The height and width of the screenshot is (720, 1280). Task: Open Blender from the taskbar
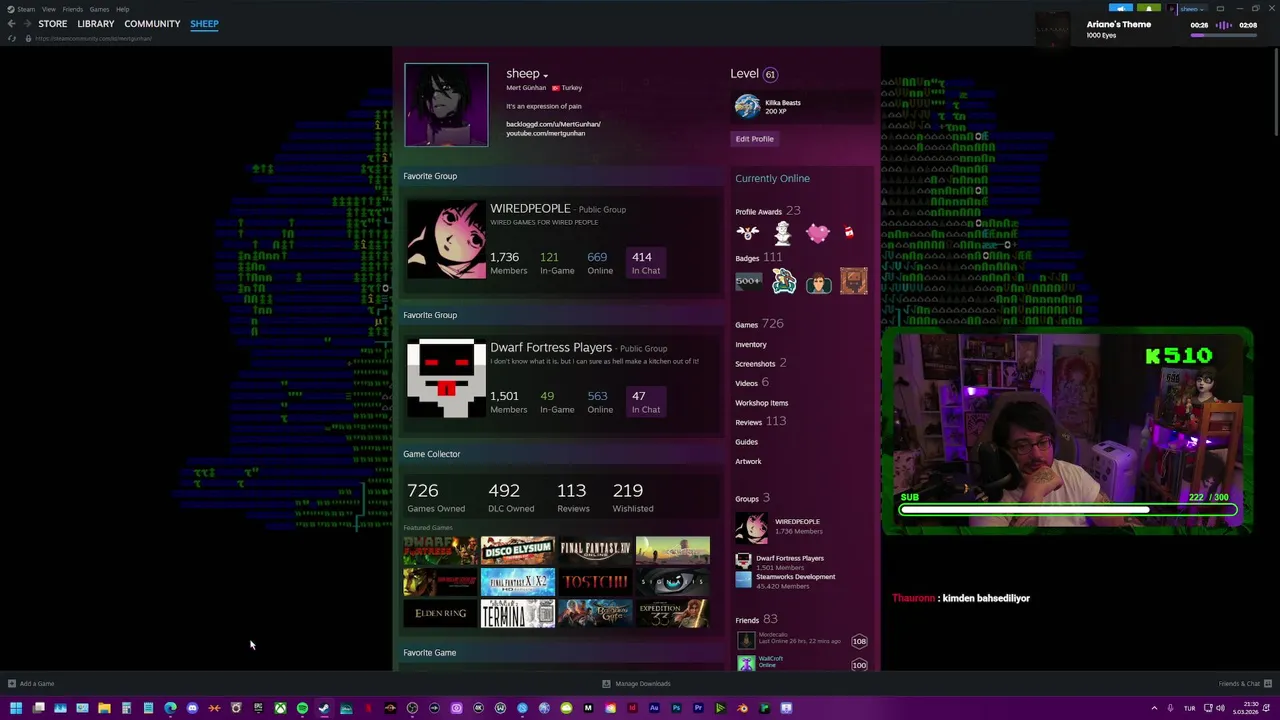[742, 708]
